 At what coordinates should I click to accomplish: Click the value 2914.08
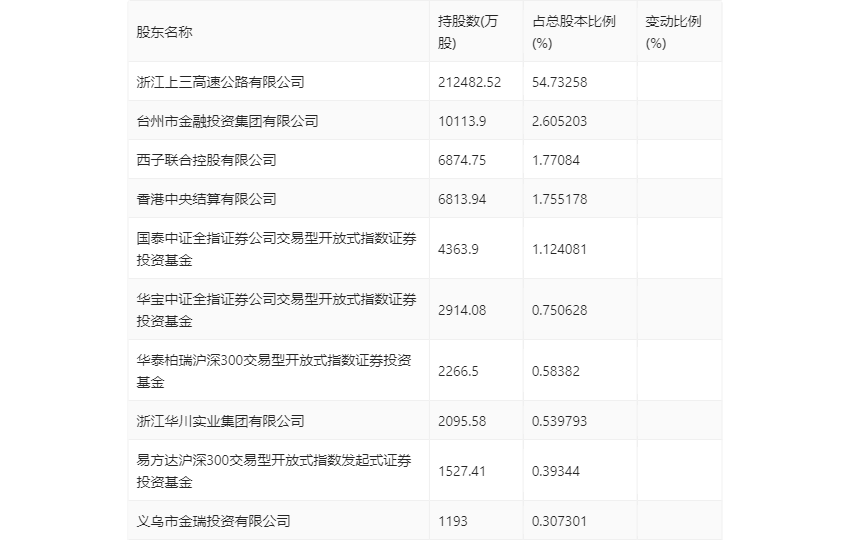point(462,310)
